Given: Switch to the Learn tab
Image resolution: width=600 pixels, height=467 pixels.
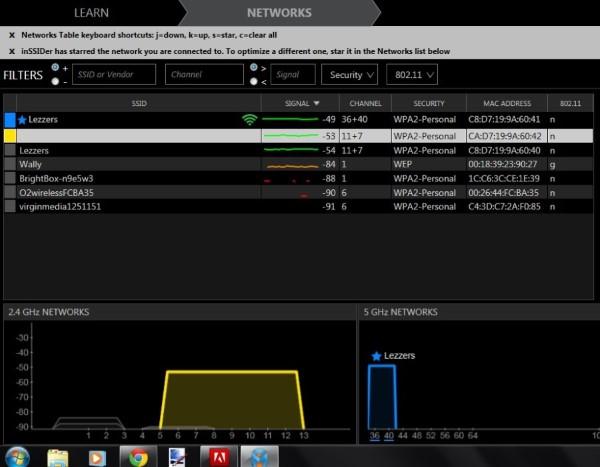Looking at the screenshot, I should pyautogui.click(x=92, y=13).
